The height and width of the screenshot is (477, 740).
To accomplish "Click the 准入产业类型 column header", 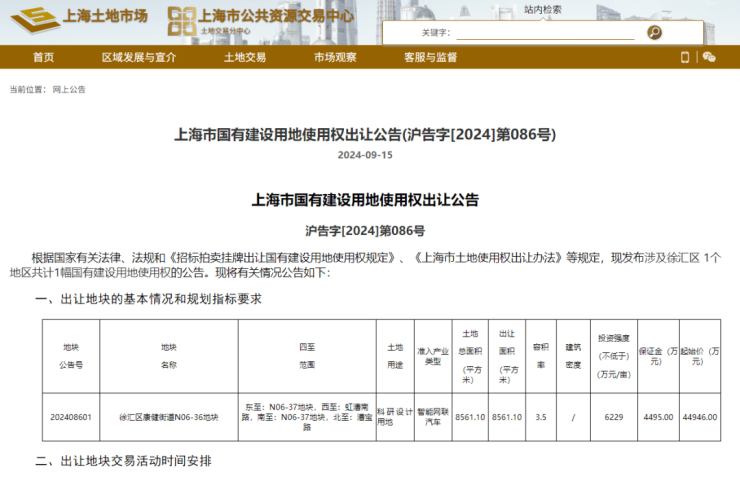I will click(433, 356).
